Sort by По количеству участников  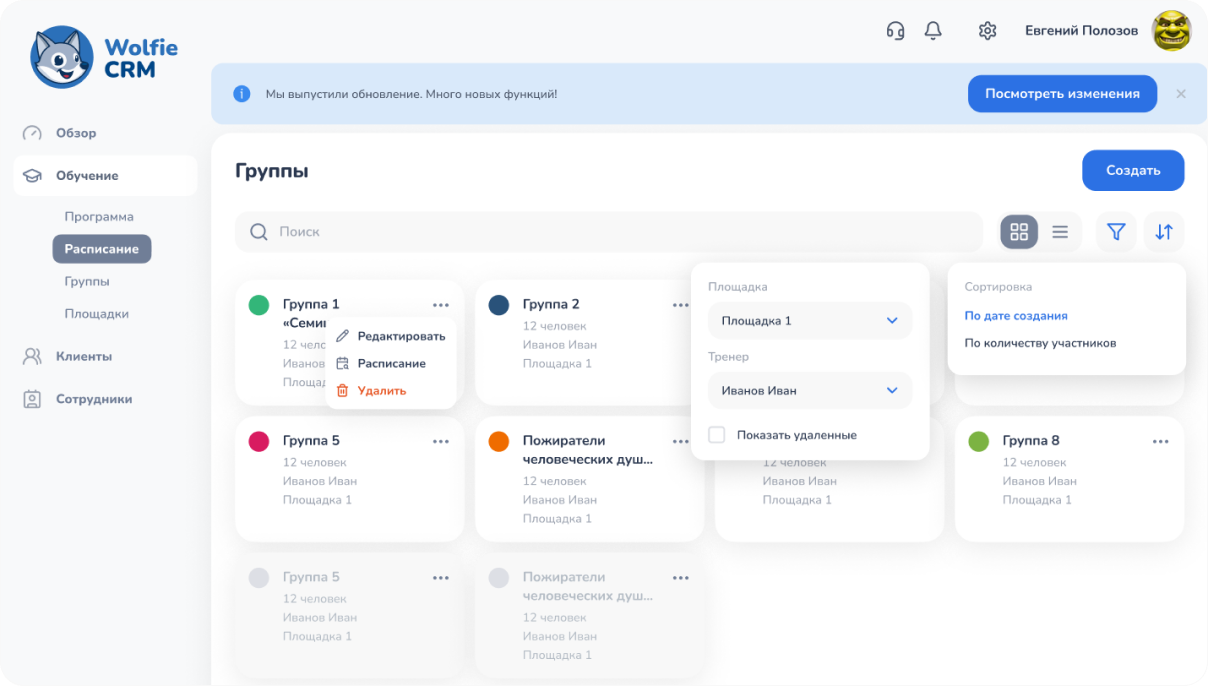[x=1040, y=343]
